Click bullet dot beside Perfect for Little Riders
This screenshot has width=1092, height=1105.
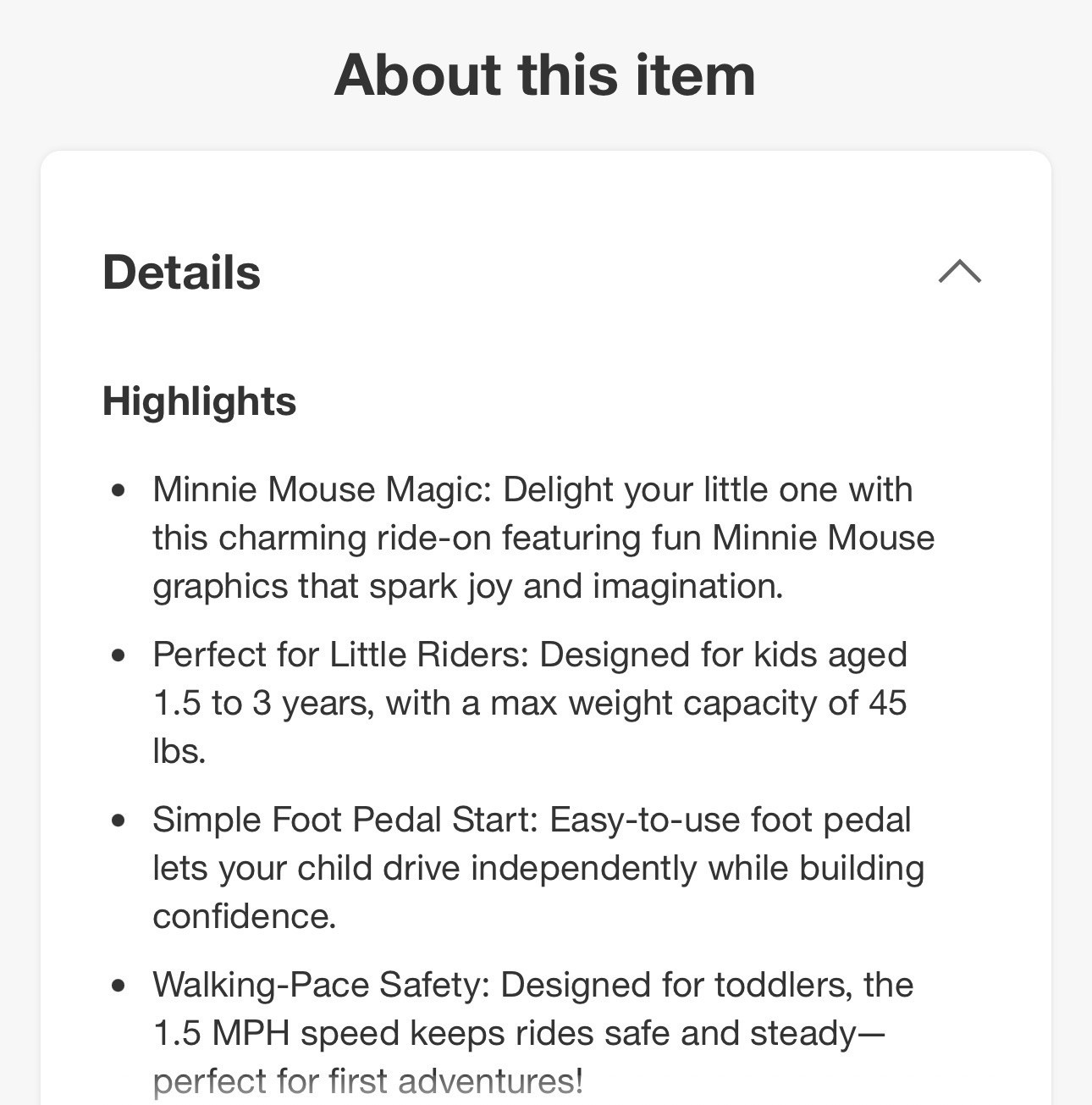tap(119, 655)
